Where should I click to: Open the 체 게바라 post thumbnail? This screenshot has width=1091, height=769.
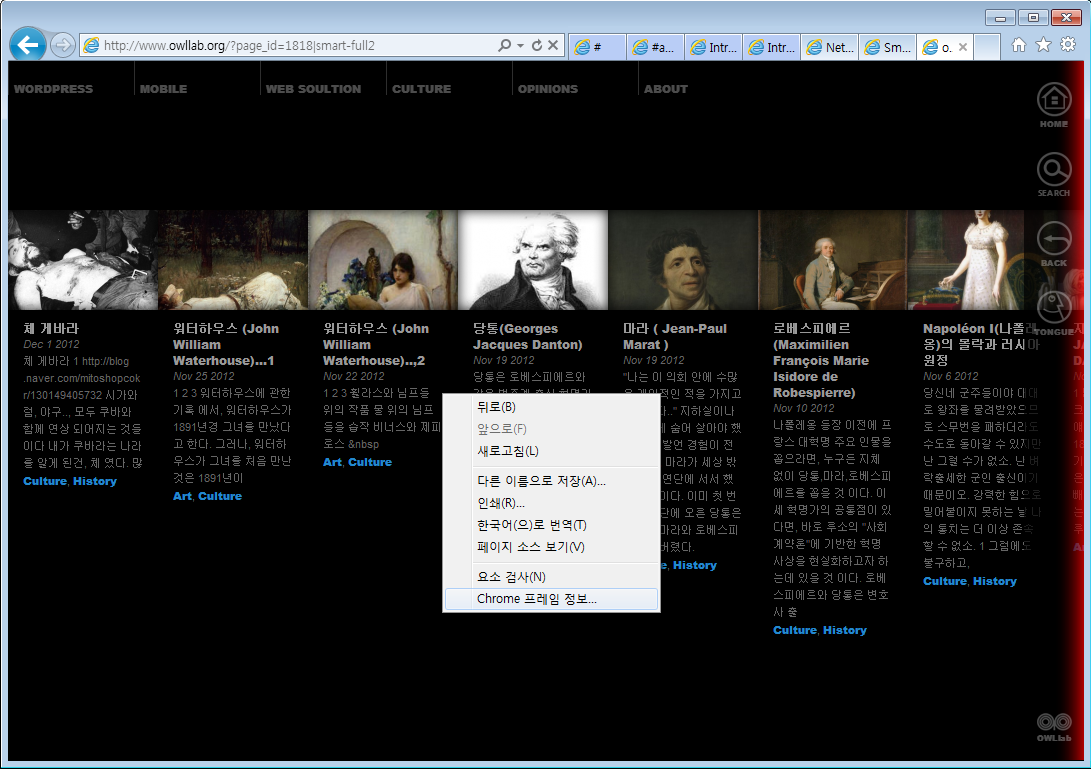[83, 260]
